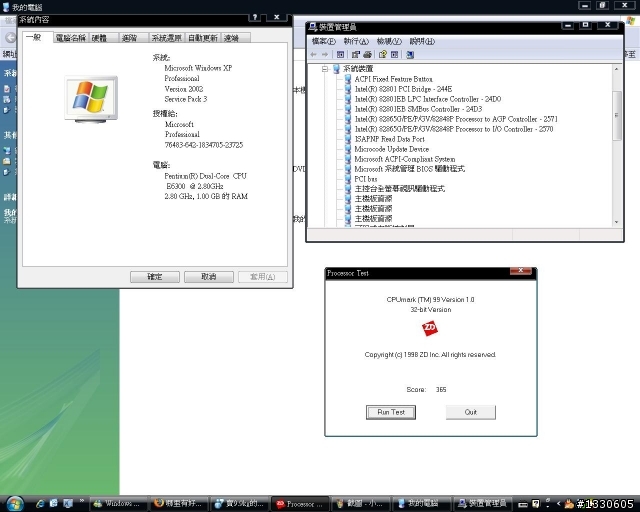Select Intel 82801EB SMBus Controller - 24D3
The image size is (640, 512).
click(x=418, y=109)
